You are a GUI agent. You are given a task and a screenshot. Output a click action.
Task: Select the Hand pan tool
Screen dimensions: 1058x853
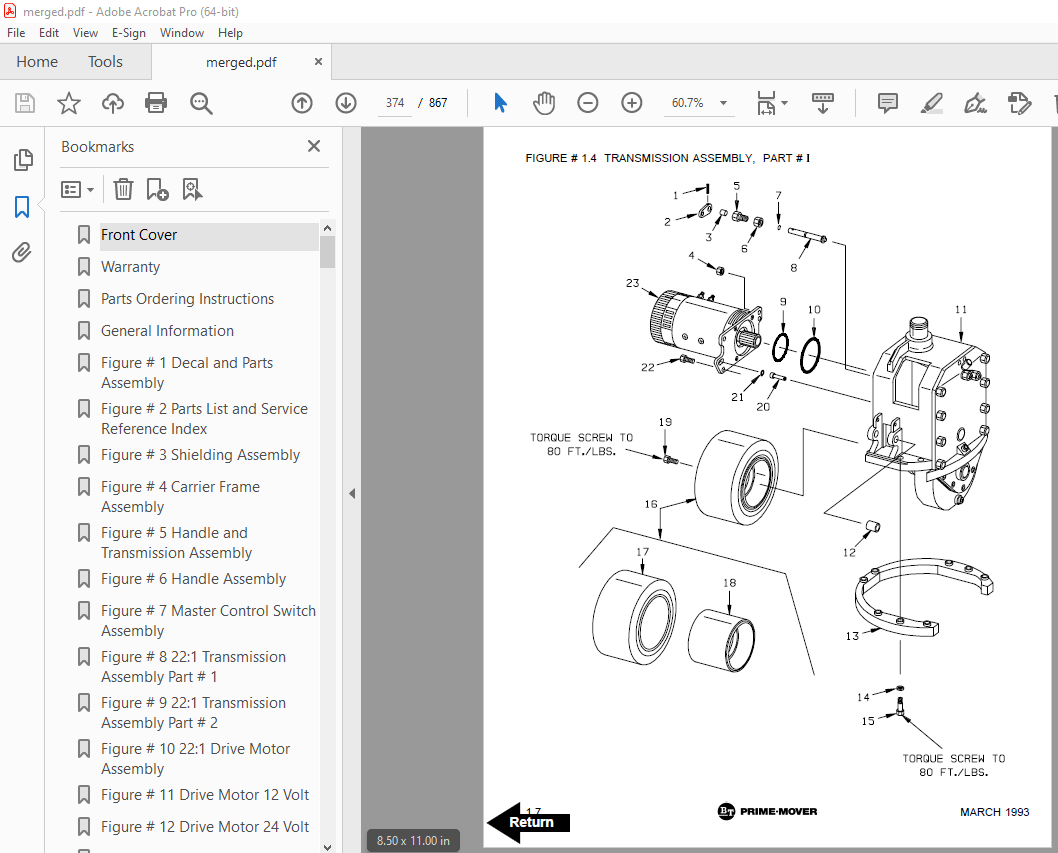[544, 103]
